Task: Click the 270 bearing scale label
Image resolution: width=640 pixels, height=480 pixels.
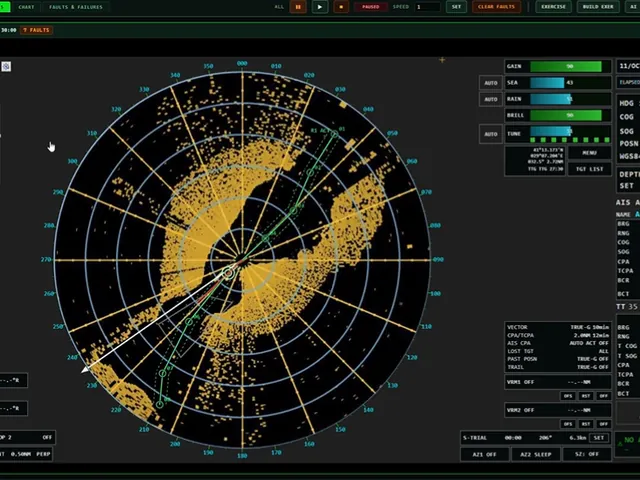Action: [46, 260]
